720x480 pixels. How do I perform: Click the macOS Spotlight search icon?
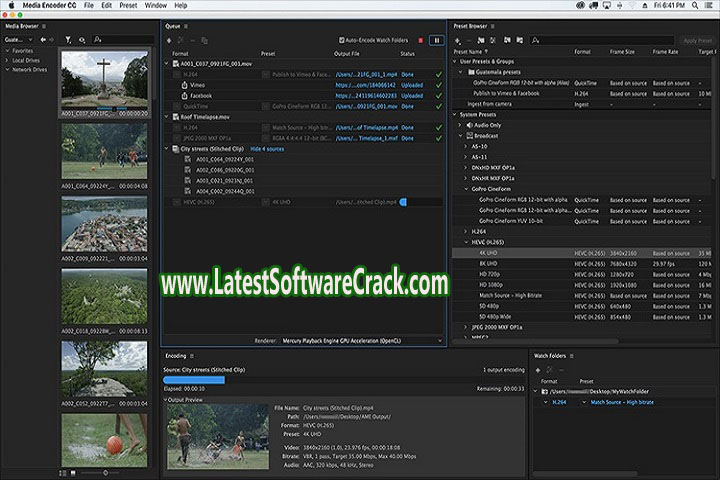(693, 6)
